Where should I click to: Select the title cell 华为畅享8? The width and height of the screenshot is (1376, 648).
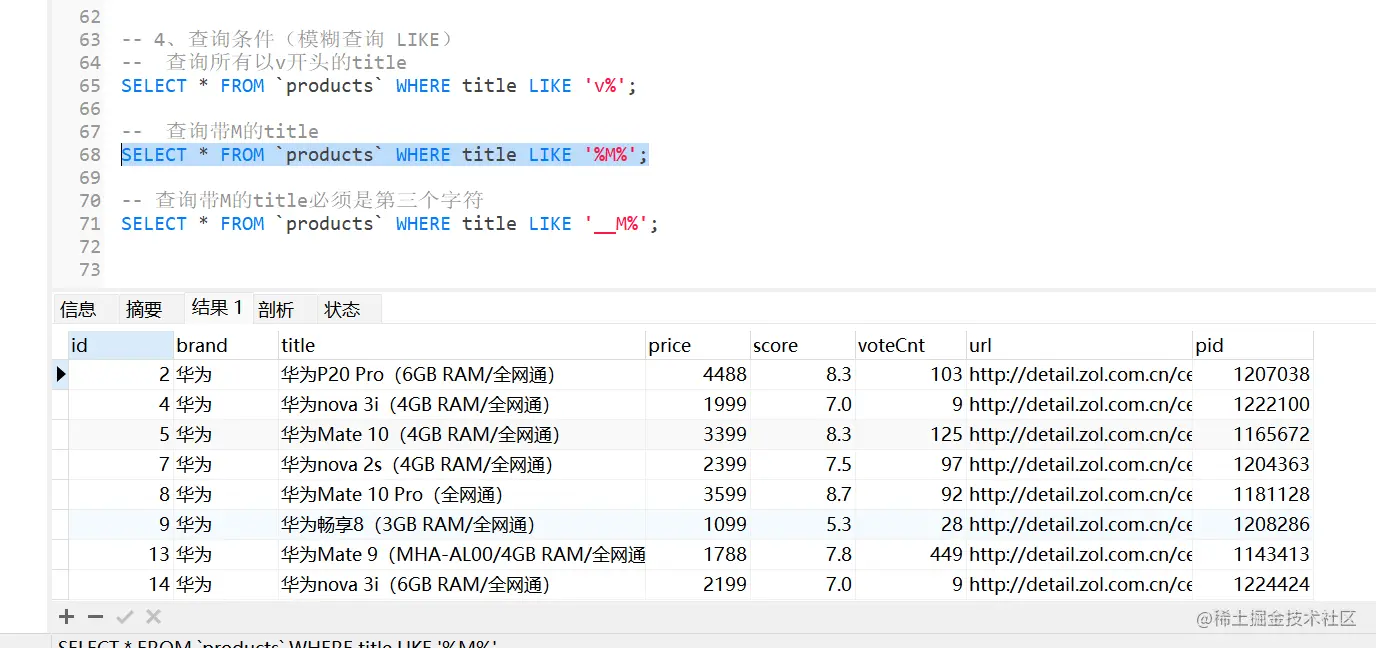click(462, 525)
